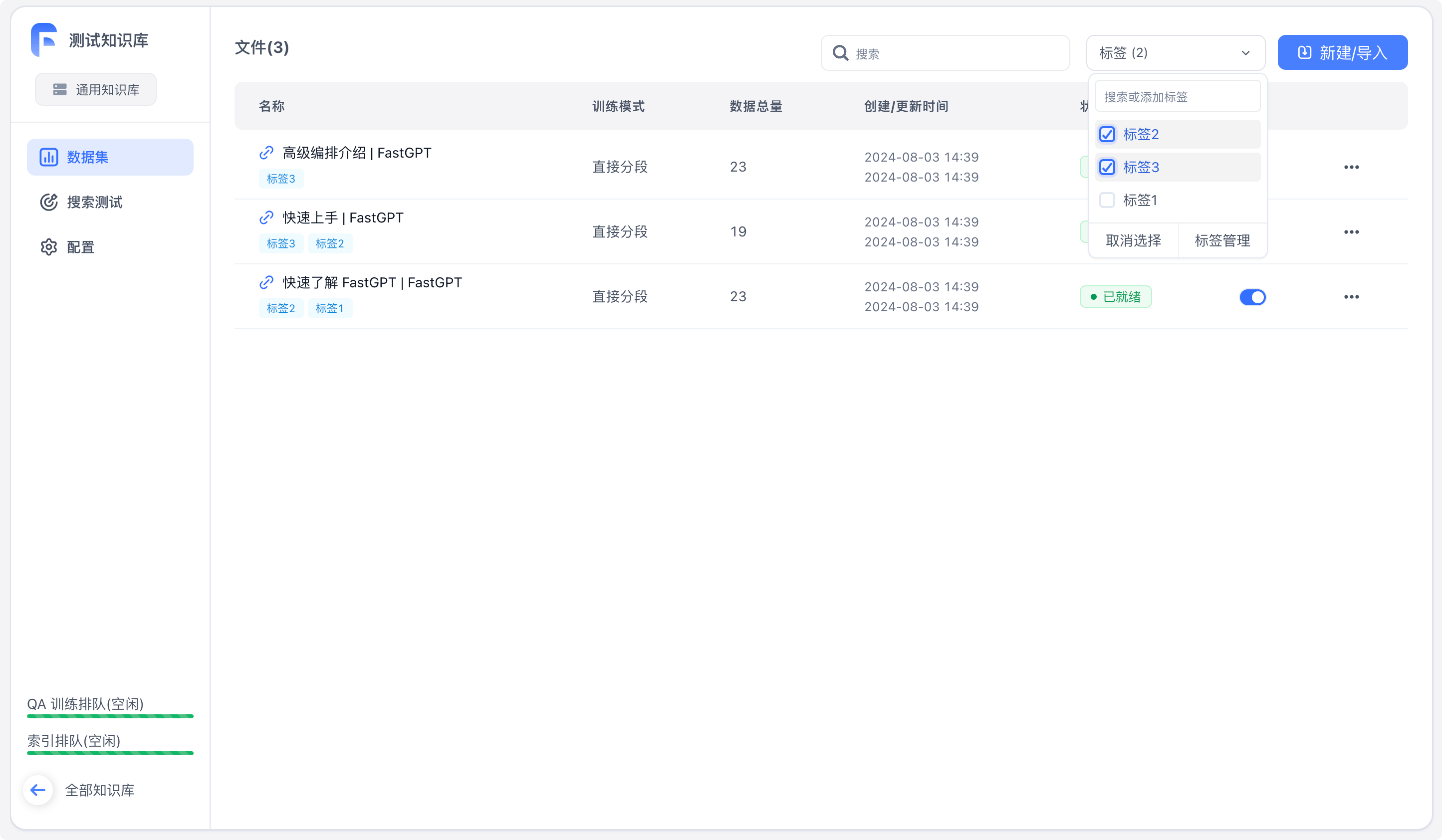This screenshot has width=1442, height=840.
Task: Click the 搜索或添加标签 input field
Action: 1177,97
